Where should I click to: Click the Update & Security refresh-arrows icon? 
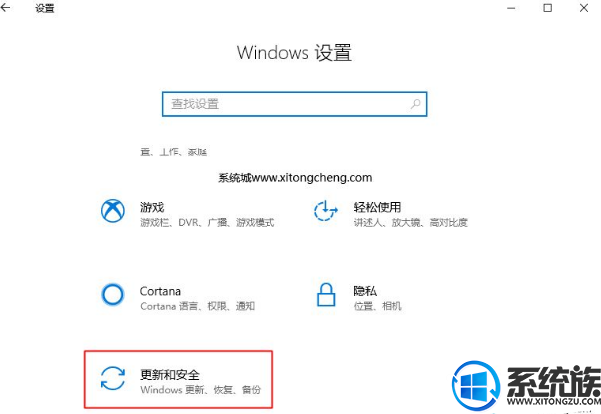click(x=113, y=378)
